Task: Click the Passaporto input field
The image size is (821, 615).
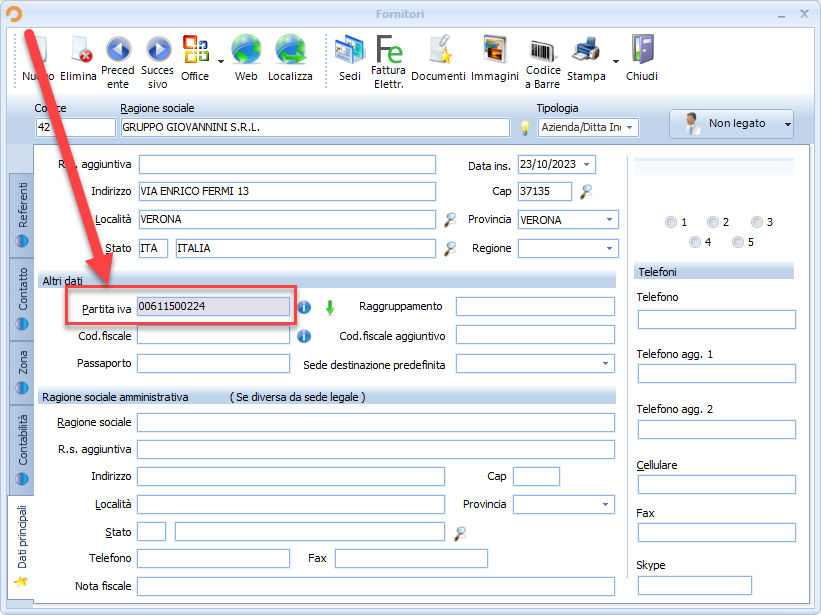Action: tap(214, 364)
